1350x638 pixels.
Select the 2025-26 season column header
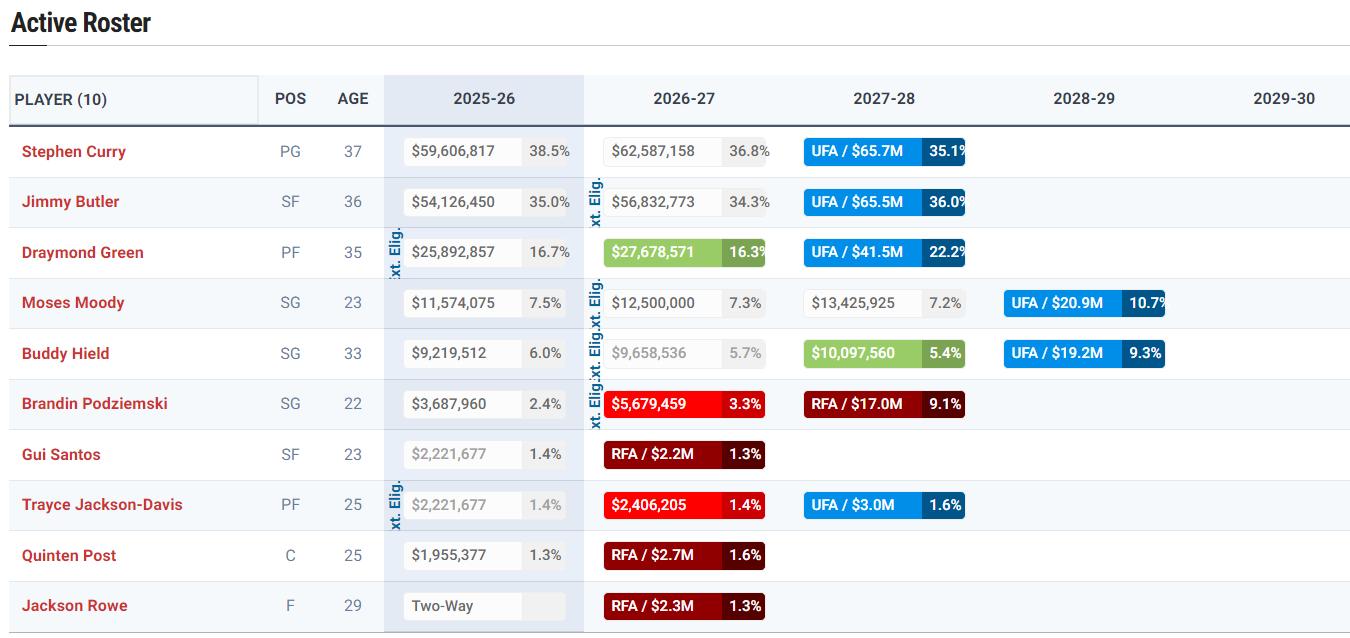[484, 99]
